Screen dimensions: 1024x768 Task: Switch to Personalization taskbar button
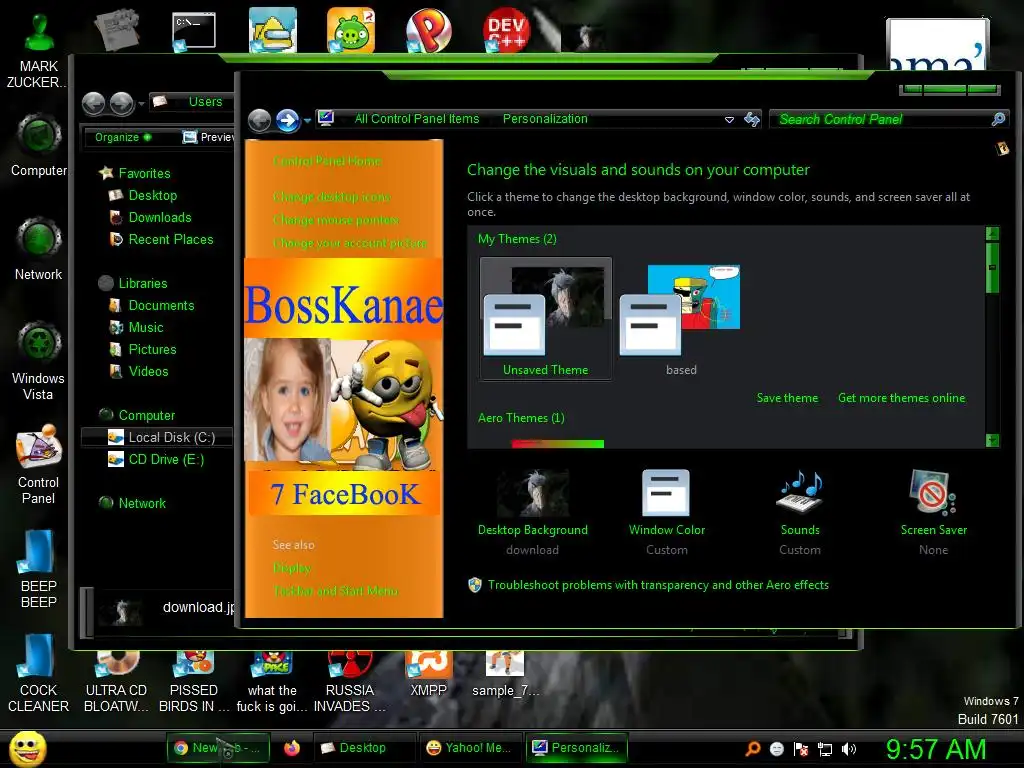[x=577, y=748]
